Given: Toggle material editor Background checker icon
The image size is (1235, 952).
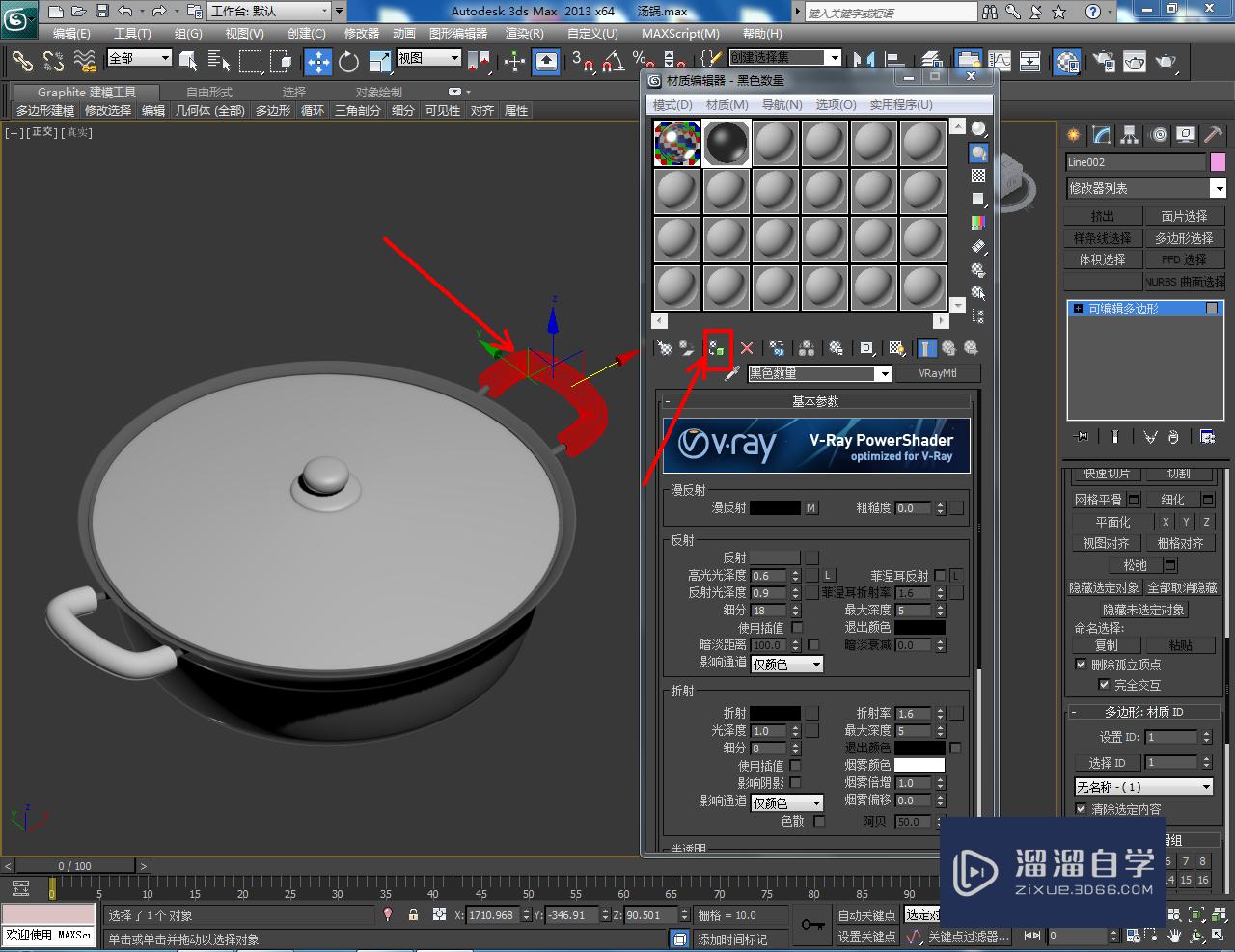Looking at the screenshot, I should (978, 176).
